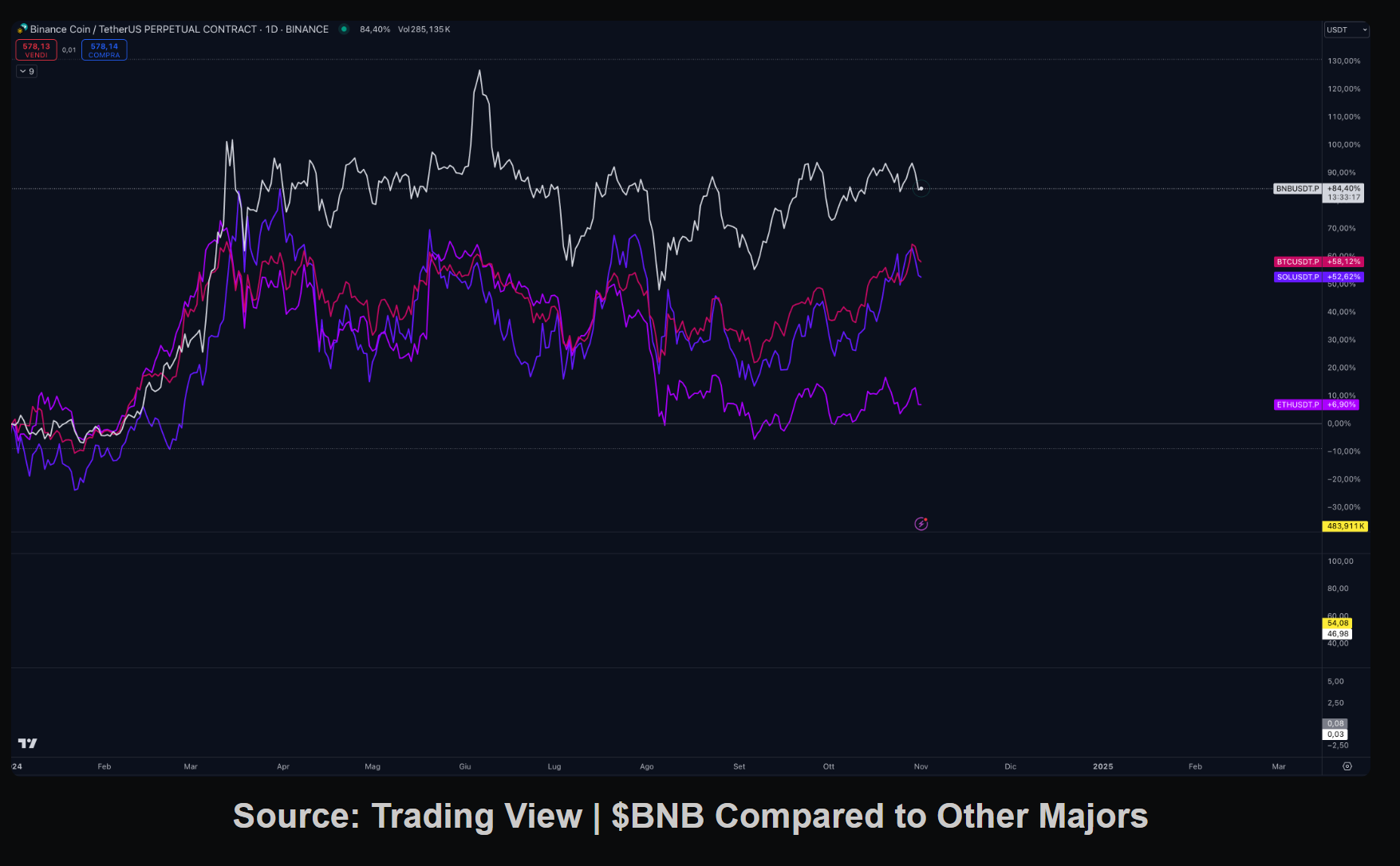The width and height of the screenshot is (1400, 866).
Task: Click the Binance Coin symbol logo icon
Action: [x=22, y=29]
